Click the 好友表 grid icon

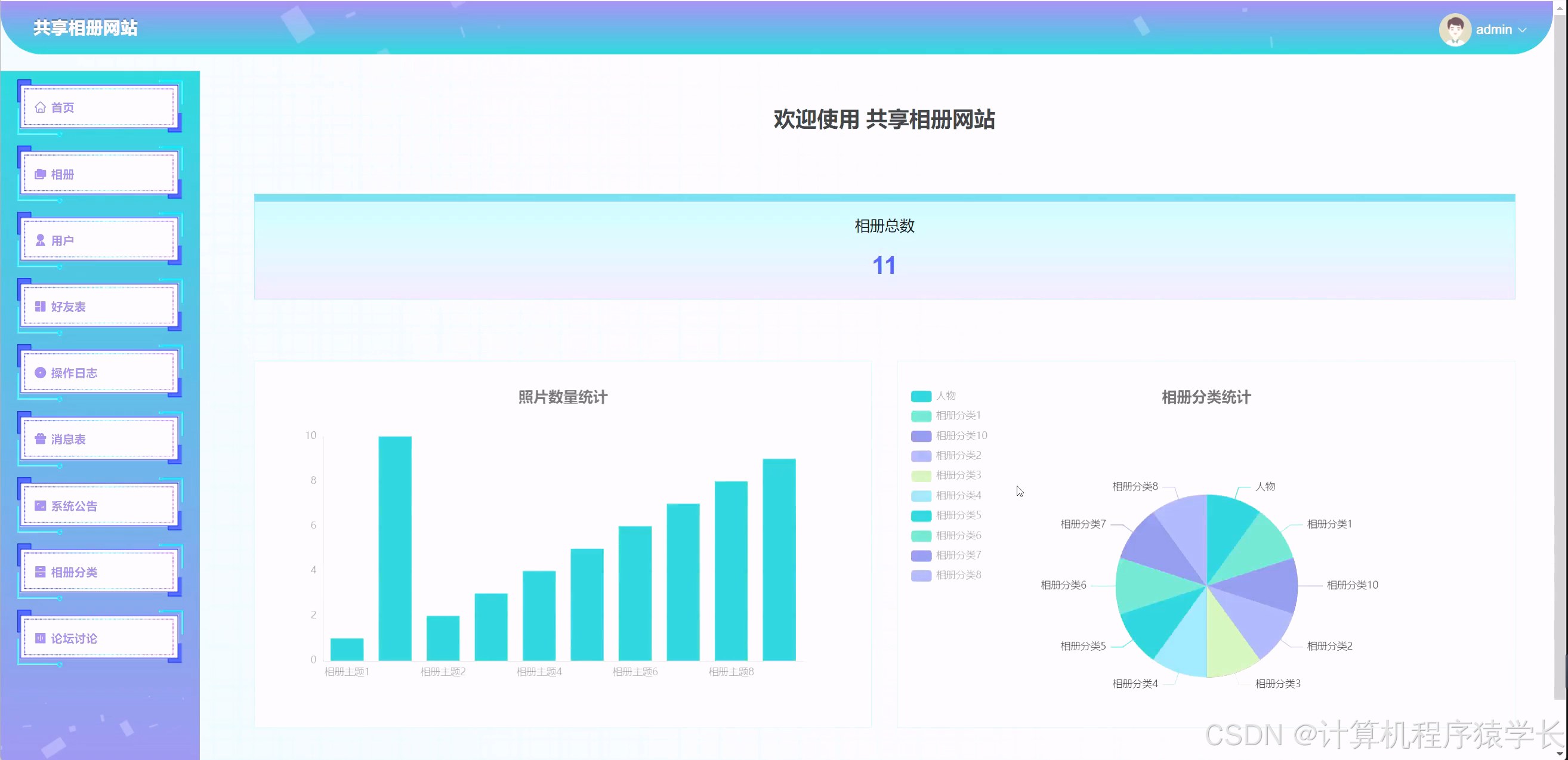pos(40,306)
